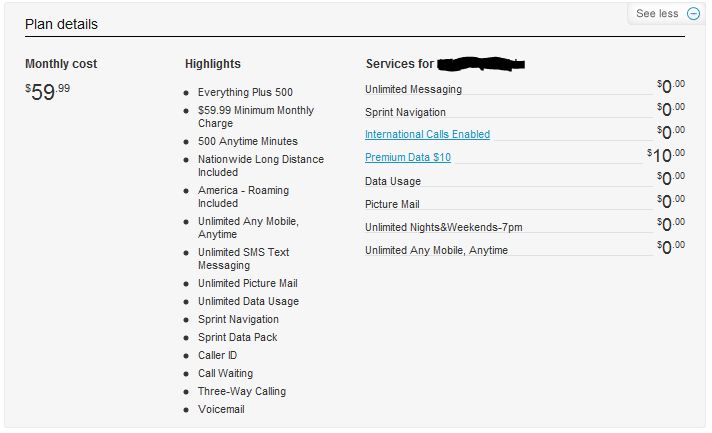Select the Voicemail highlight item
This screenshot has height=433, width=712.
coord(221,409)
